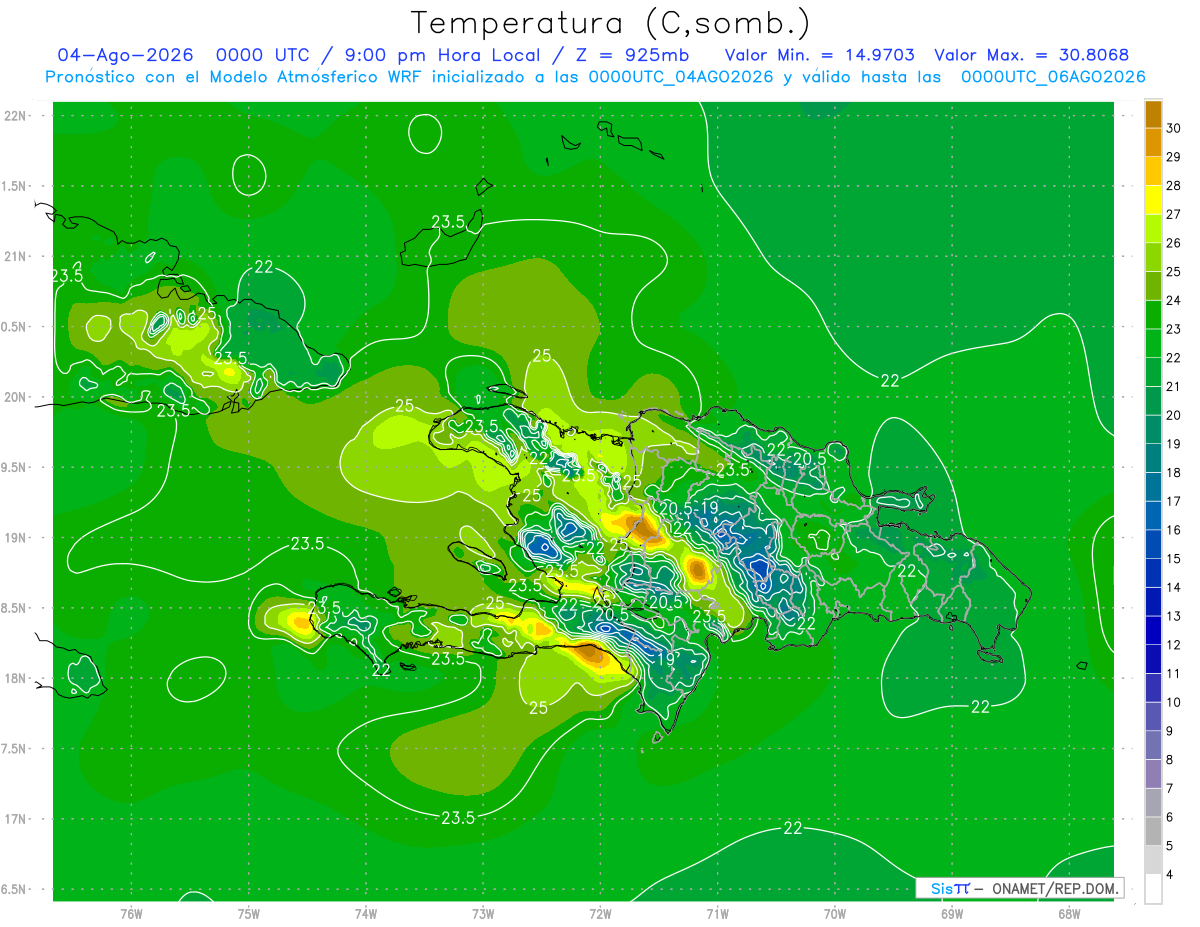Click the legend value '21' on color bar
This screenshot has height=927, width=1200.
[1174, 386]
